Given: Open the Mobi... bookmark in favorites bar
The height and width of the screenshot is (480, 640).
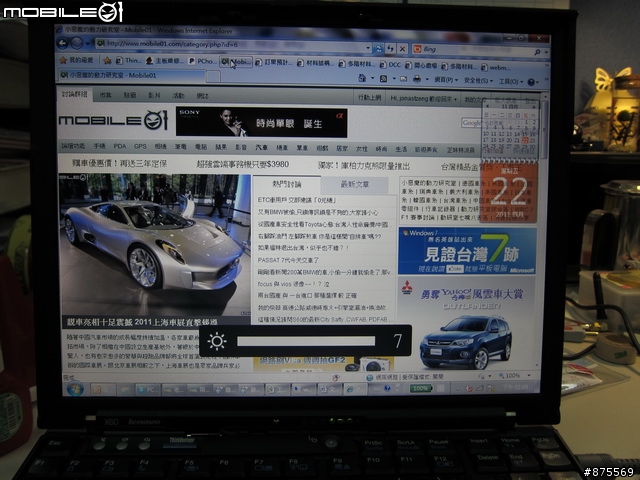Looking at the screenshot, I should point(236,62).
